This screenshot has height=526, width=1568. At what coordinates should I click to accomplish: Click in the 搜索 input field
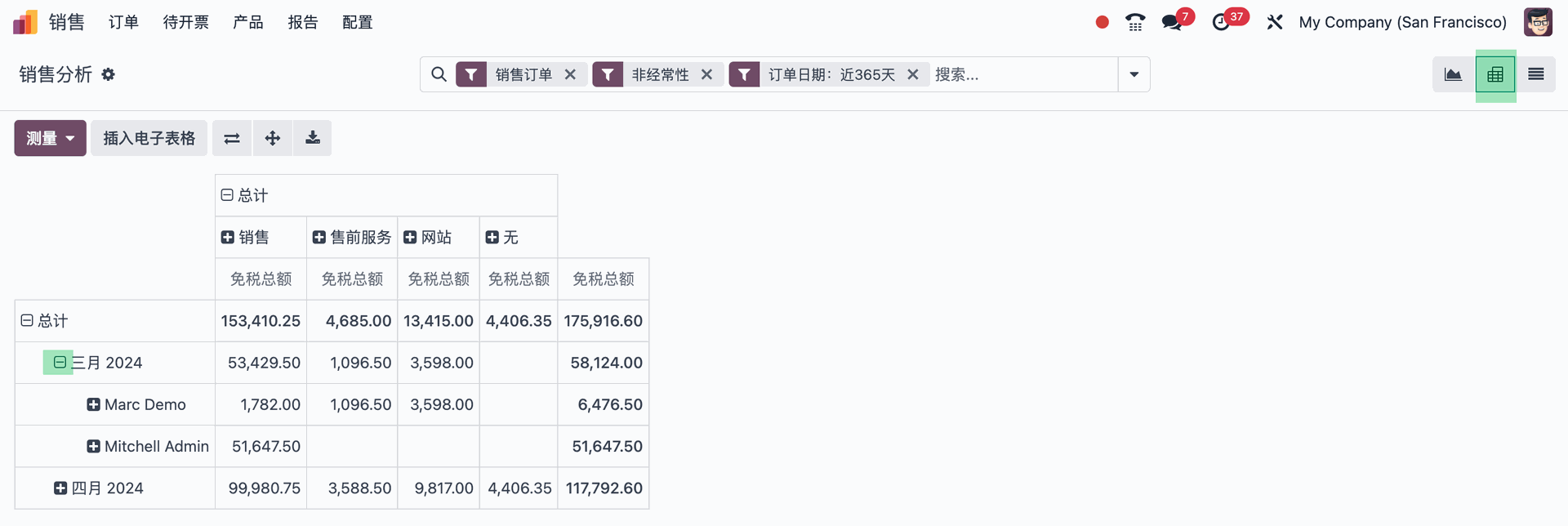[x=1021, y=74]
